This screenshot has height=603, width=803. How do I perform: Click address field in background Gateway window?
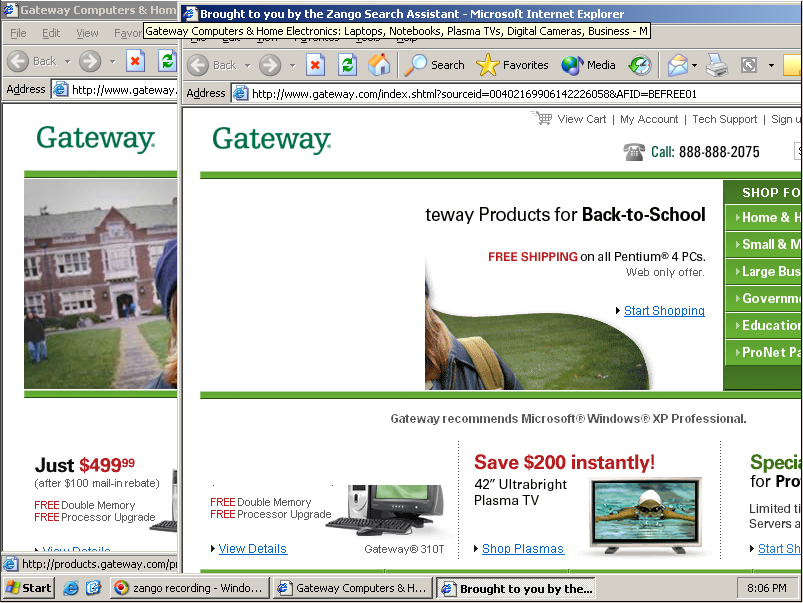coord(115,90)
